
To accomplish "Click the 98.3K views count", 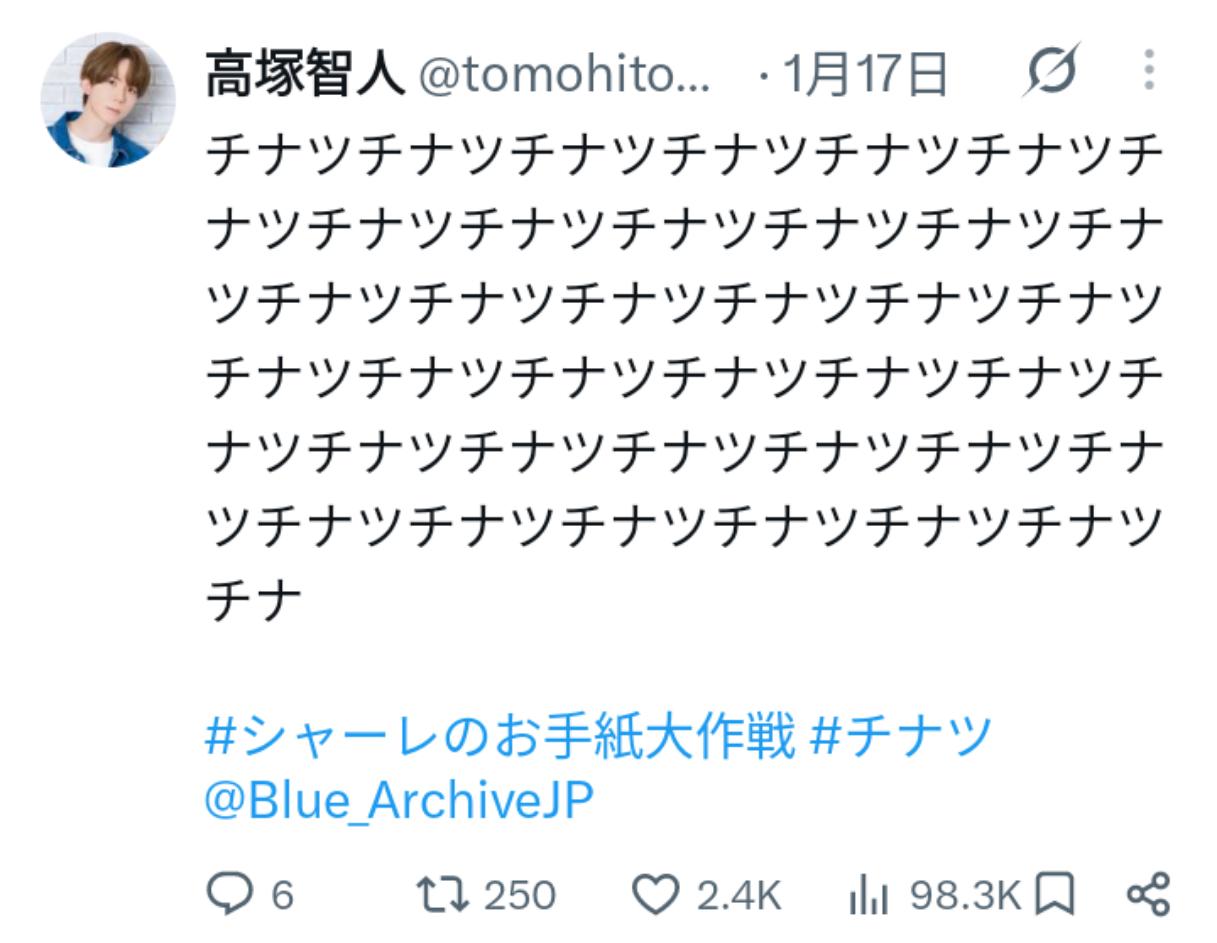I will (965, 895).
